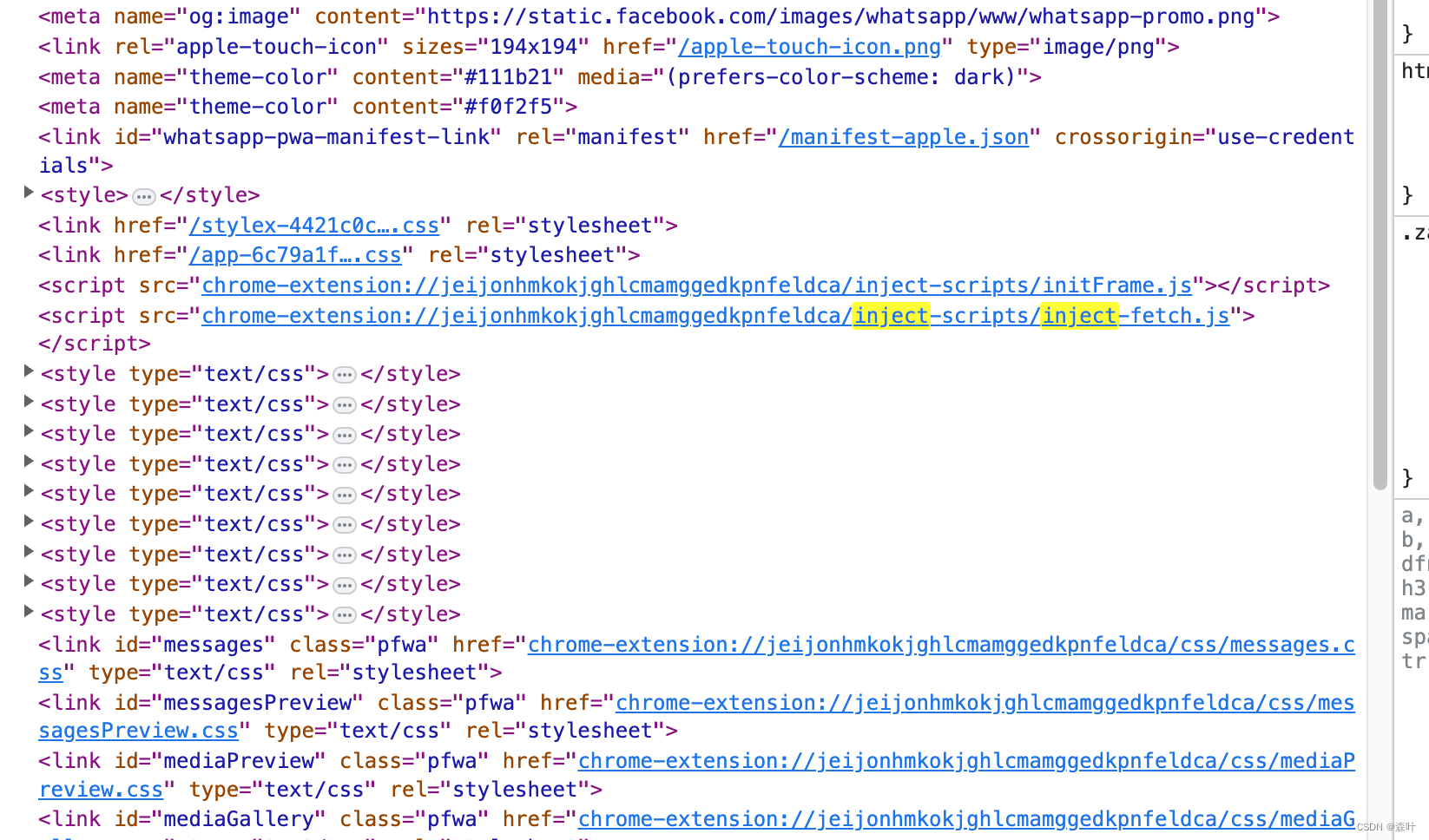Expand the first <style type="text/css"> node
1429x840 pixels.
pos(29,371)
